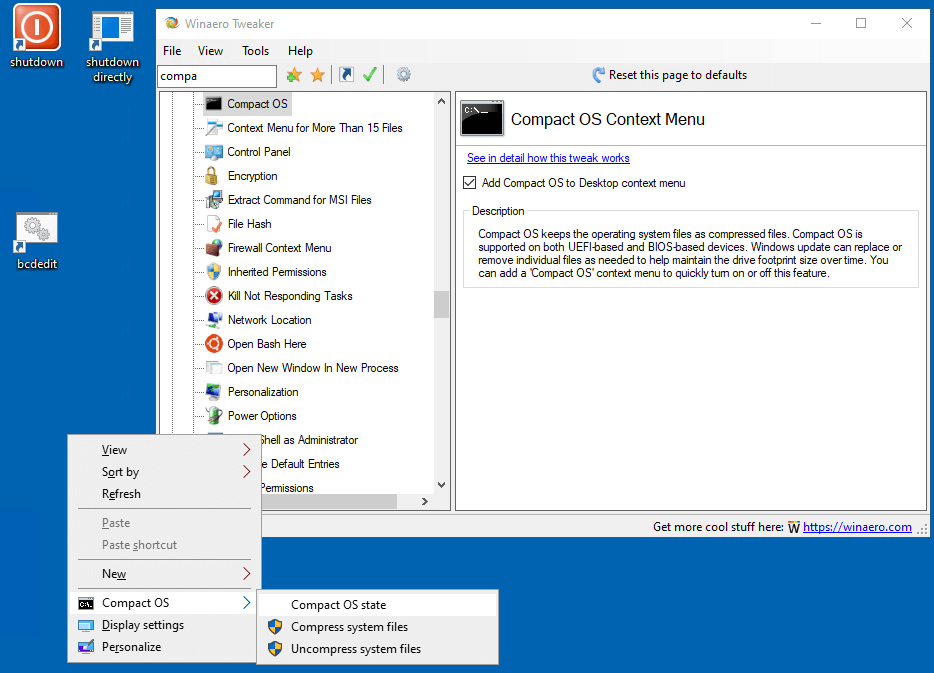Viewport: 934px width, 673px height.
Task: Uncheck Add Compact OS to Desktop context menu
Action: [x=469, y=183]
